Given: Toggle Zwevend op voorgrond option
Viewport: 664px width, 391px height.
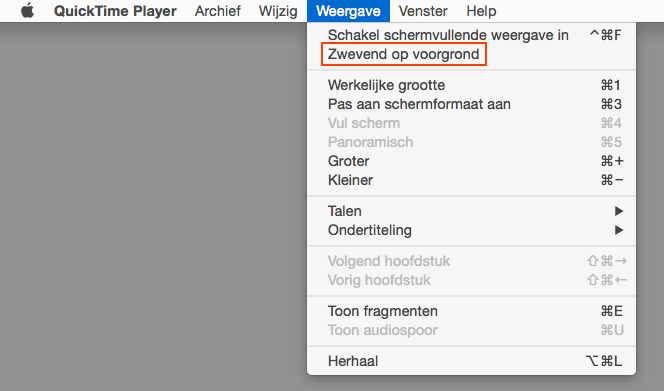Looking at the screenshot, I should click(471, 54).
